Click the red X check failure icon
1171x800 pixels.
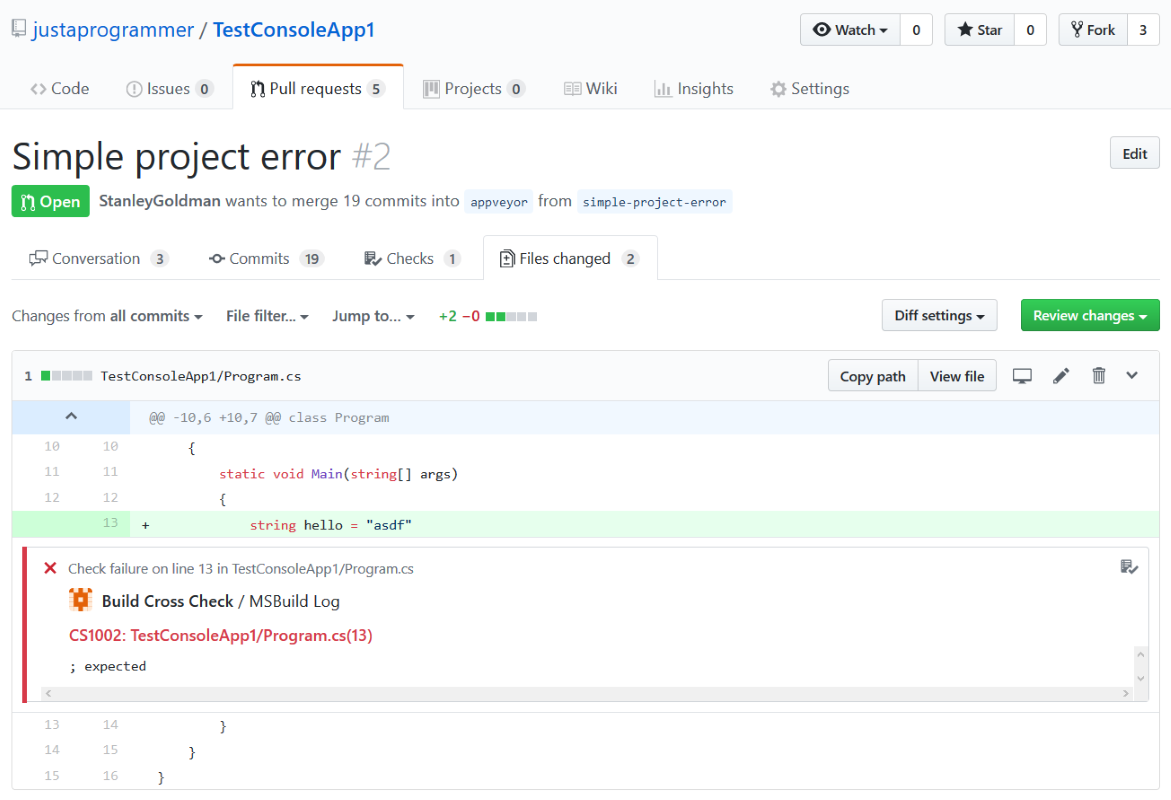(x=50, y=568)
